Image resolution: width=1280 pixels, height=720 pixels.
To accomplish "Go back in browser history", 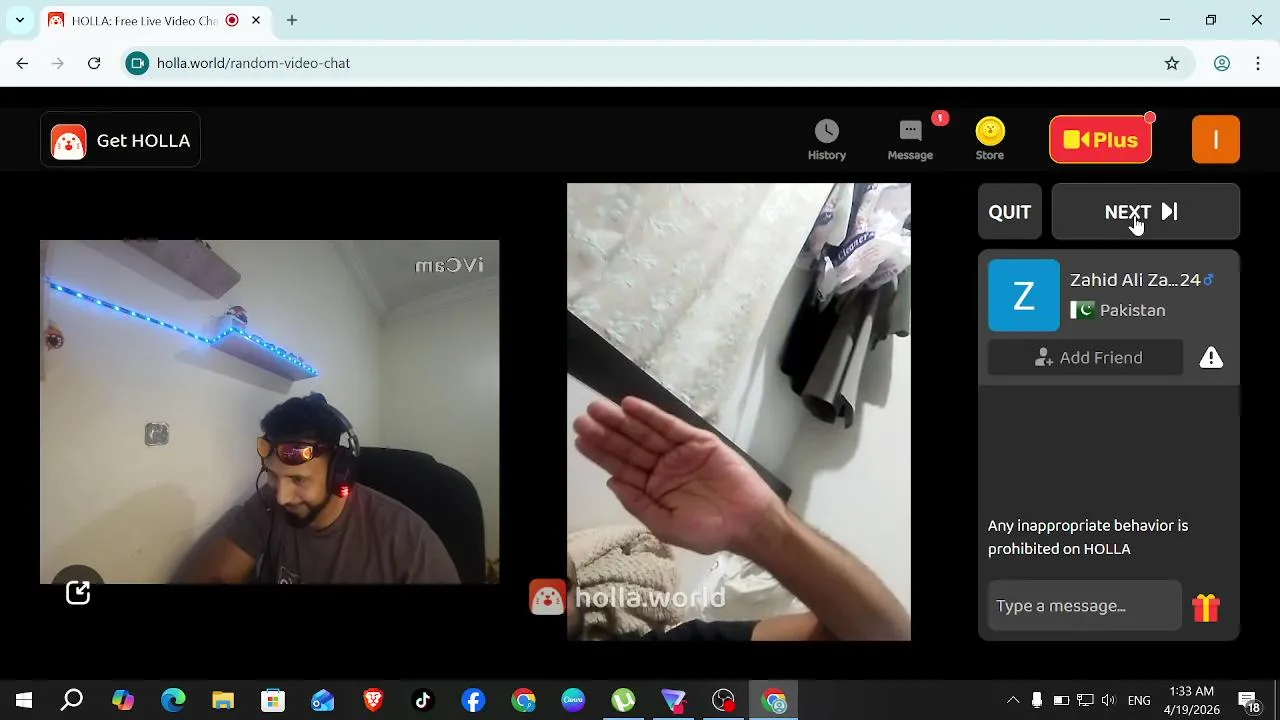I will [22, 63].
